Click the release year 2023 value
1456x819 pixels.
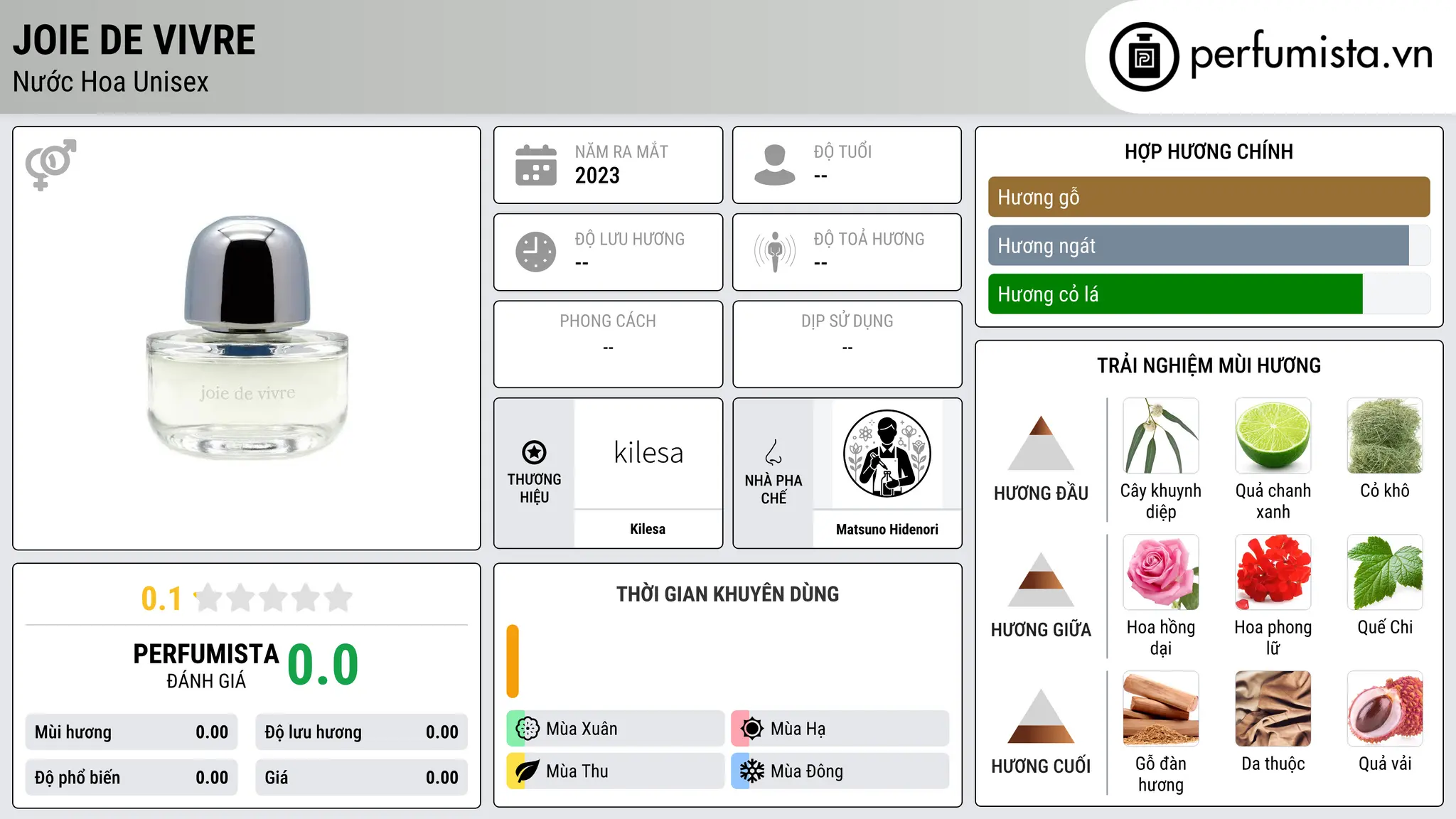point(597,176)
